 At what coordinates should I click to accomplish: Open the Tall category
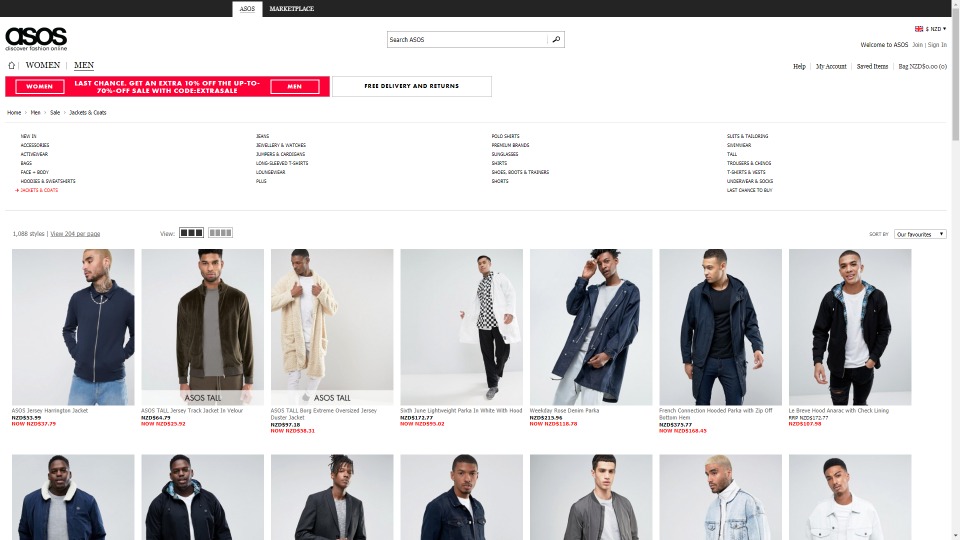[x=732, y=154]
